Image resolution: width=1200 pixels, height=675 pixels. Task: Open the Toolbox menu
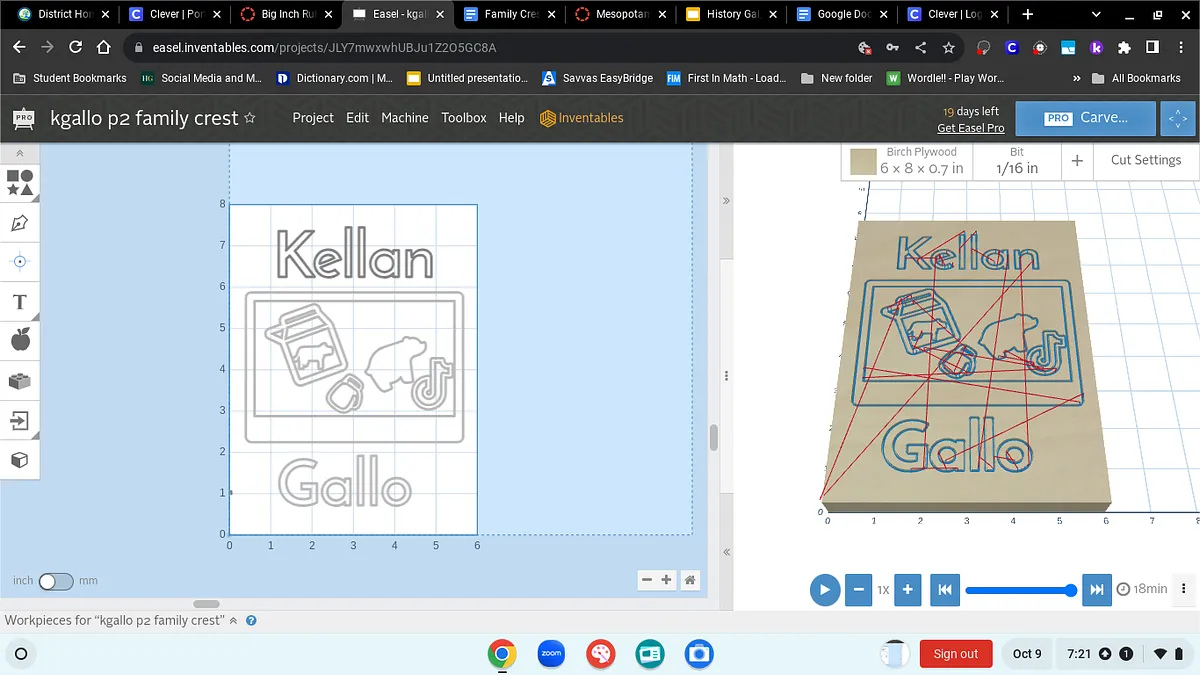coord(464,118)
